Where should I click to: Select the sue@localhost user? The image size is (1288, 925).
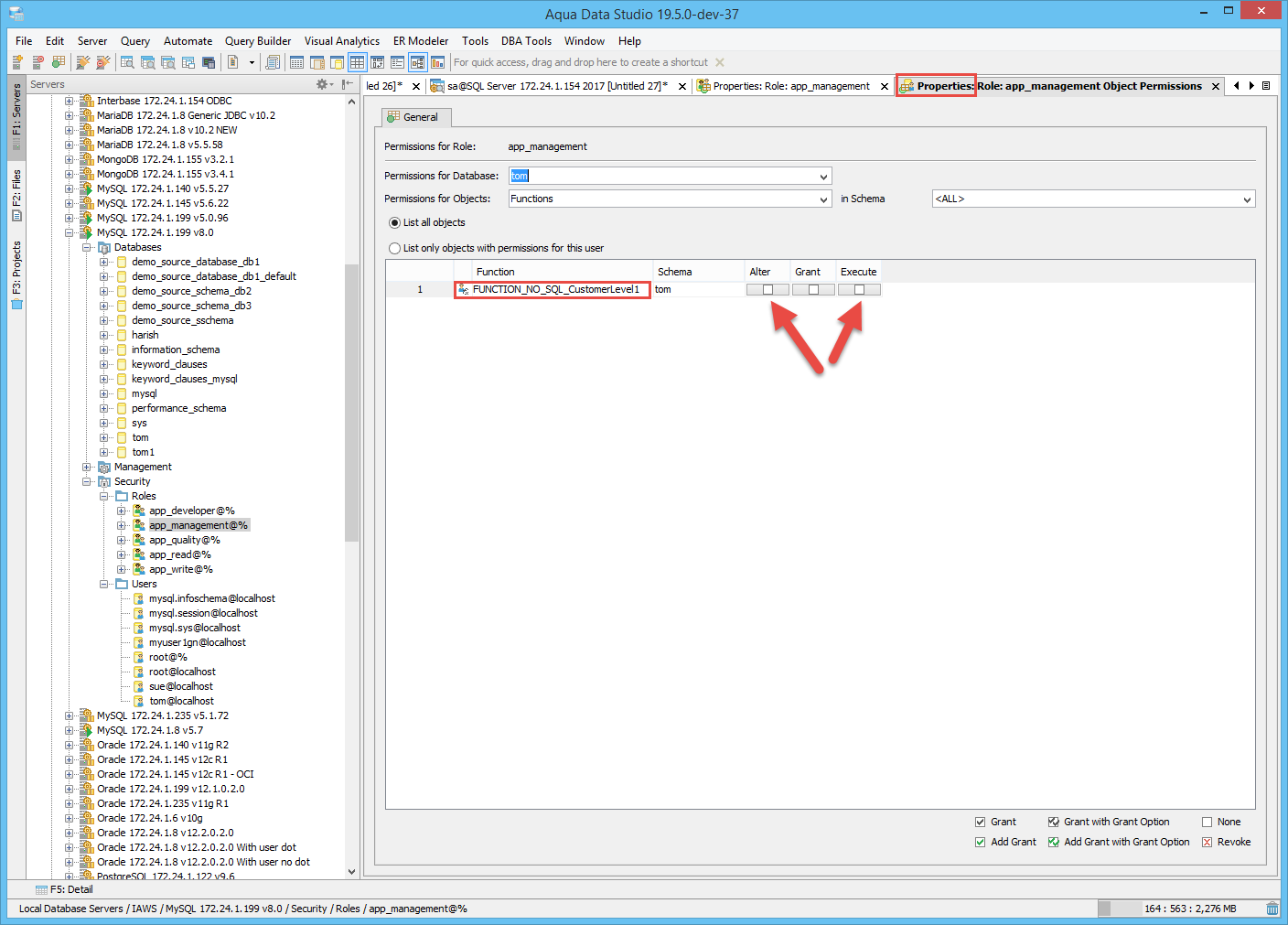(181, 686)
